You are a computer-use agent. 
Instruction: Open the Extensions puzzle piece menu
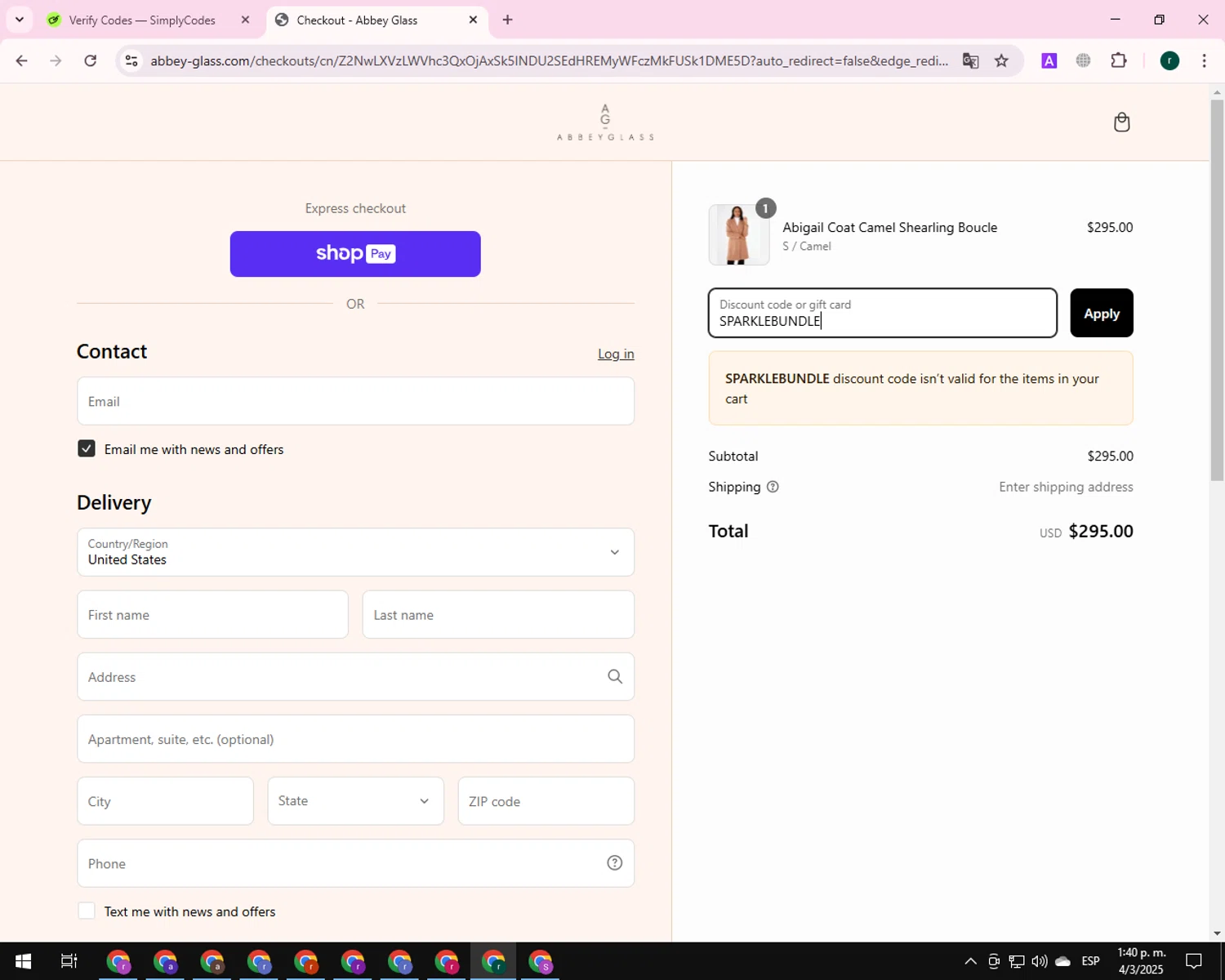pyautogui.click(x=1119, y=60)
